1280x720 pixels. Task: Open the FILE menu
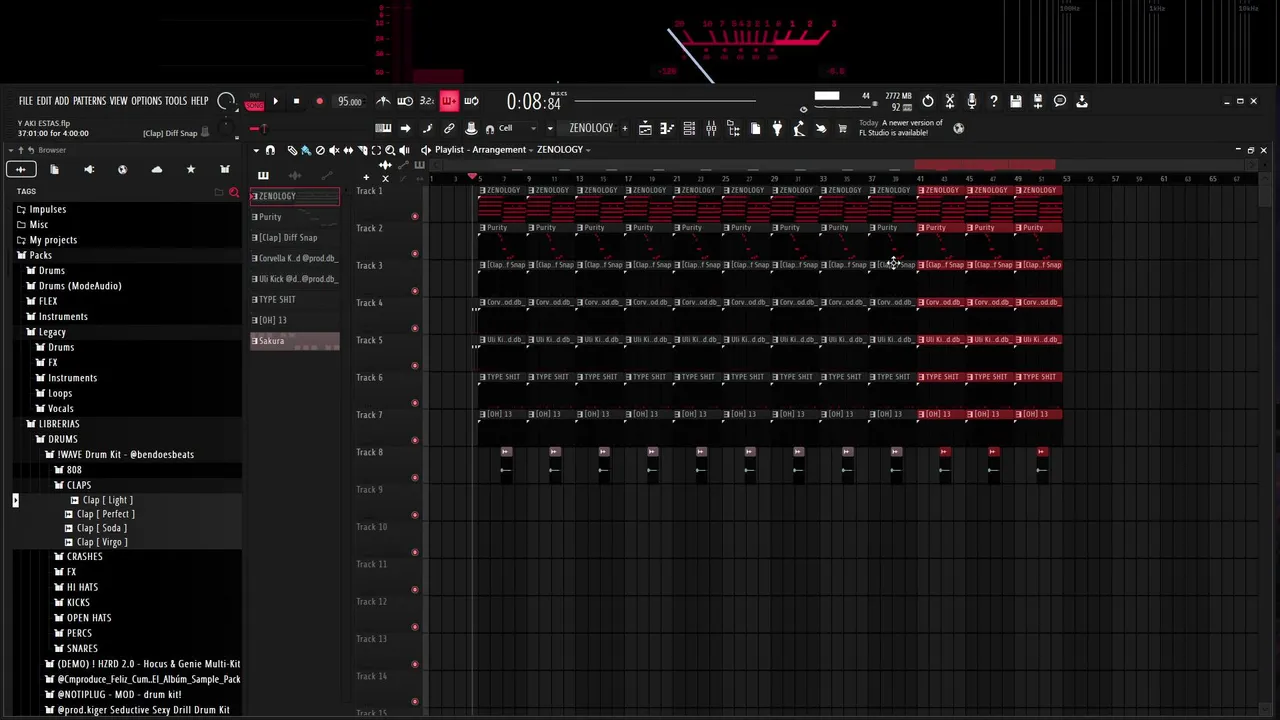click(26, 101)
